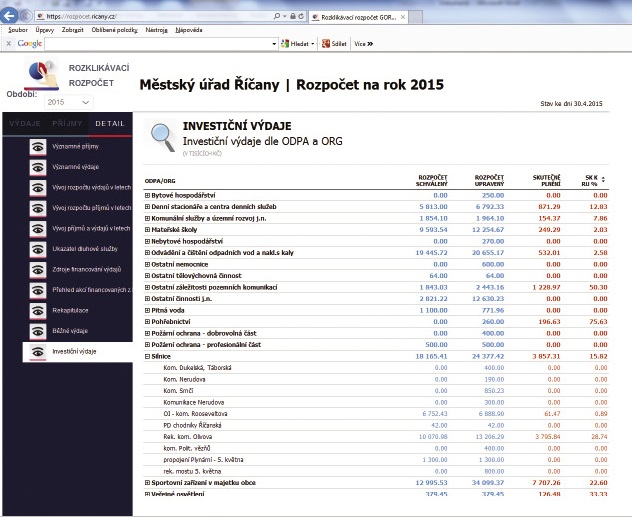The image size is (632, 517).
Task: Expand the Pitná voda row
Action: pos(147,310)
